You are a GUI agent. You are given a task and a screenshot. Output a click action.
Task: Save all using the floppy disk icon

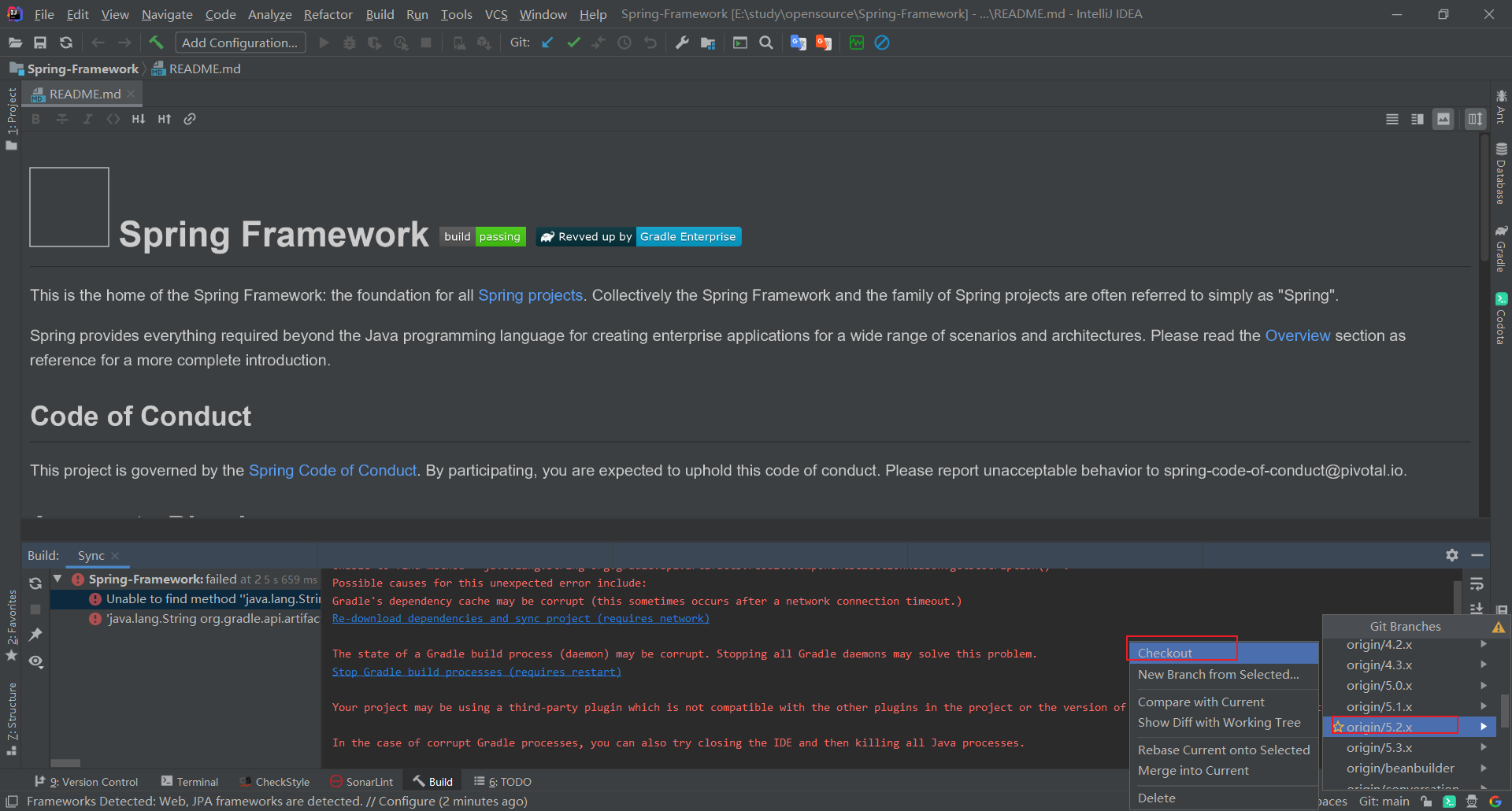[40, 43]
